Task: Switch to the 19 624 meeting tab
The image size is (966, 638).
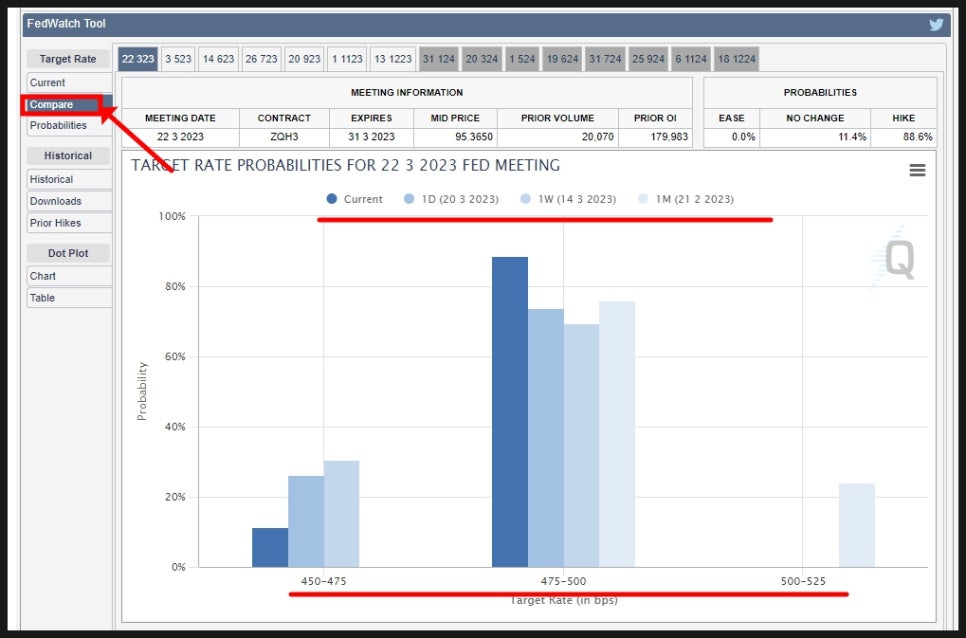Action: pos(562,59)
